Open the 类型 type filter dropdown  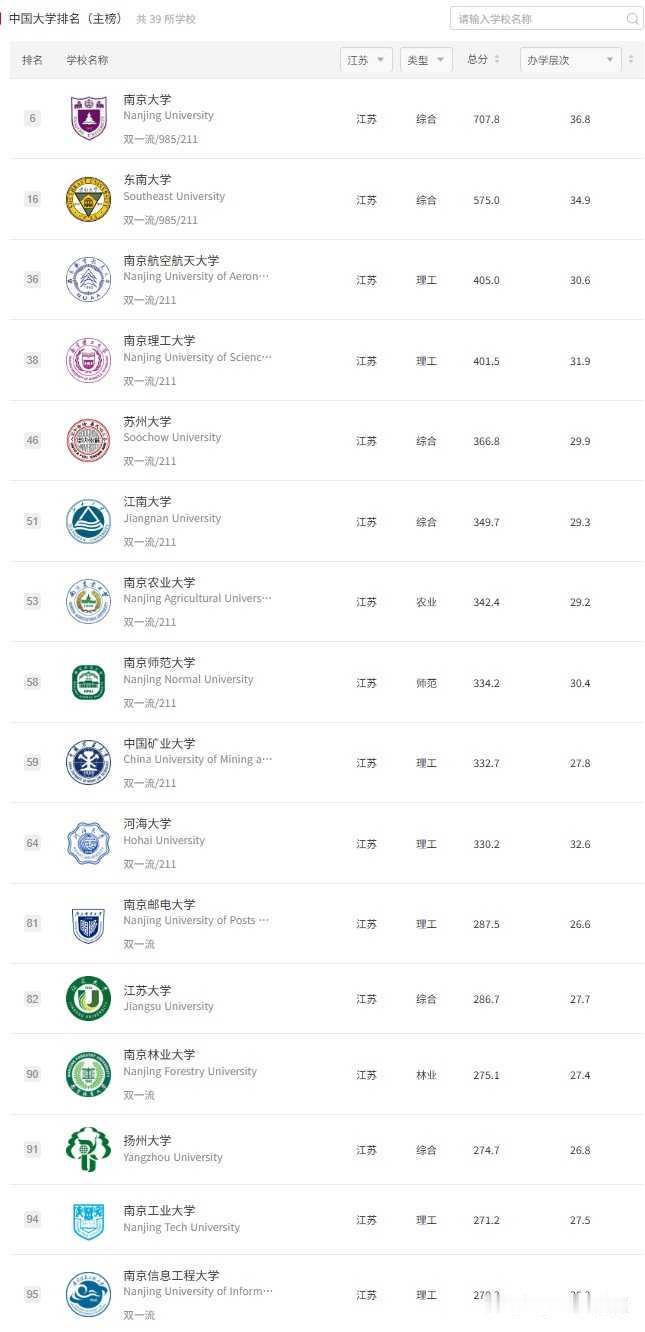426,60
